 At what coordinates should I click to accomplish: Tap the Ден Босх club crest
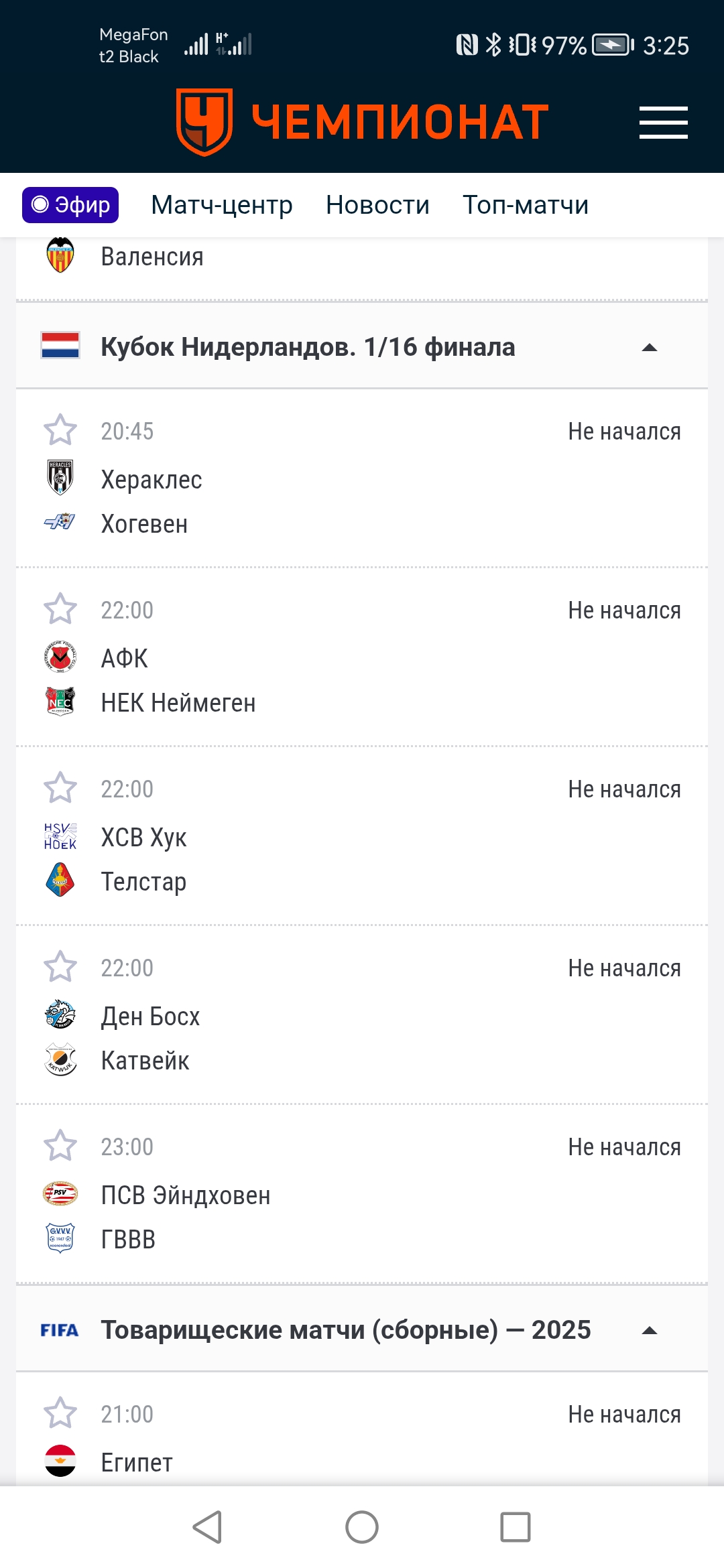click(60, 1015)
